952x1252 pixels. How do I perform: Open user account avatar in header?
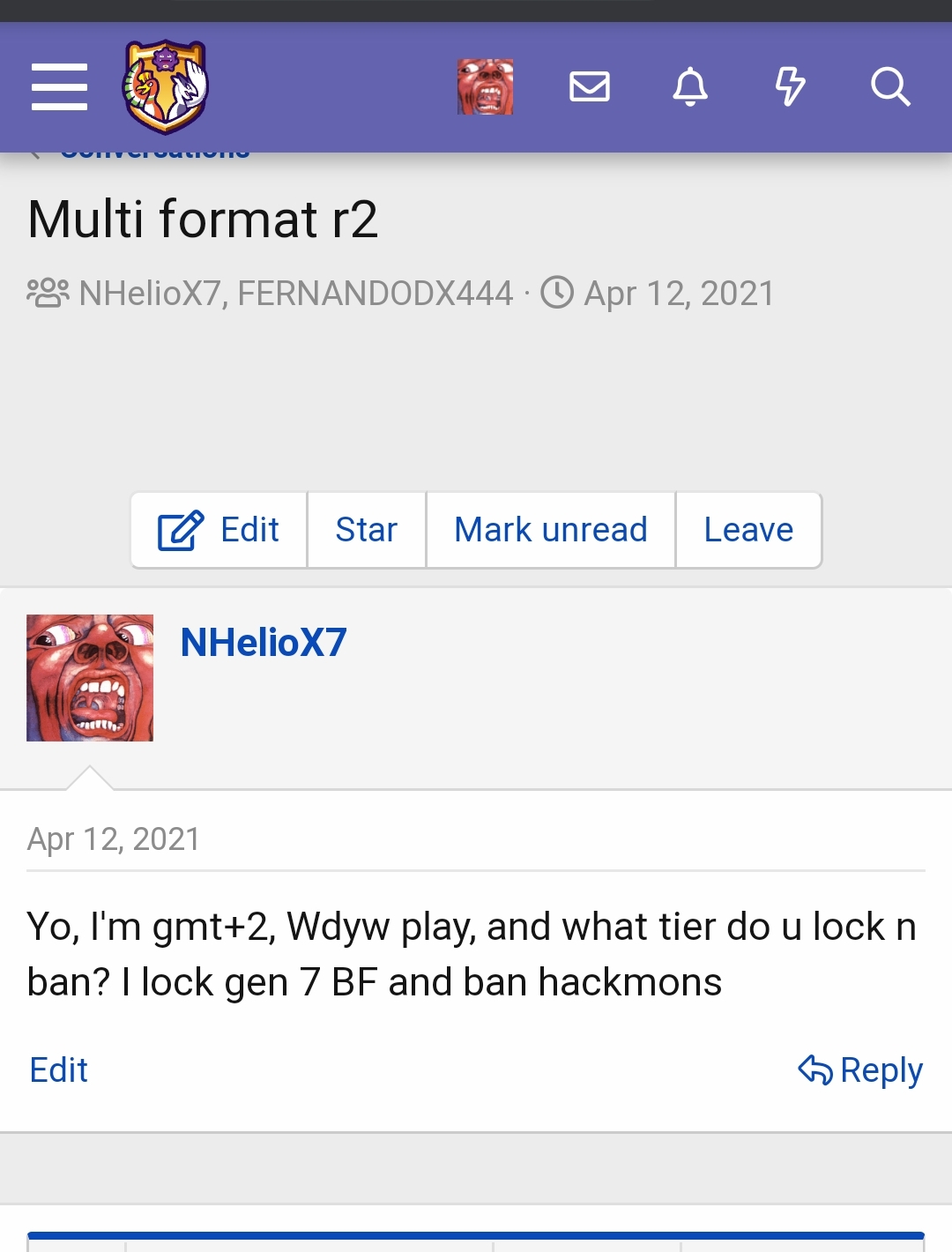pos(485,86)
